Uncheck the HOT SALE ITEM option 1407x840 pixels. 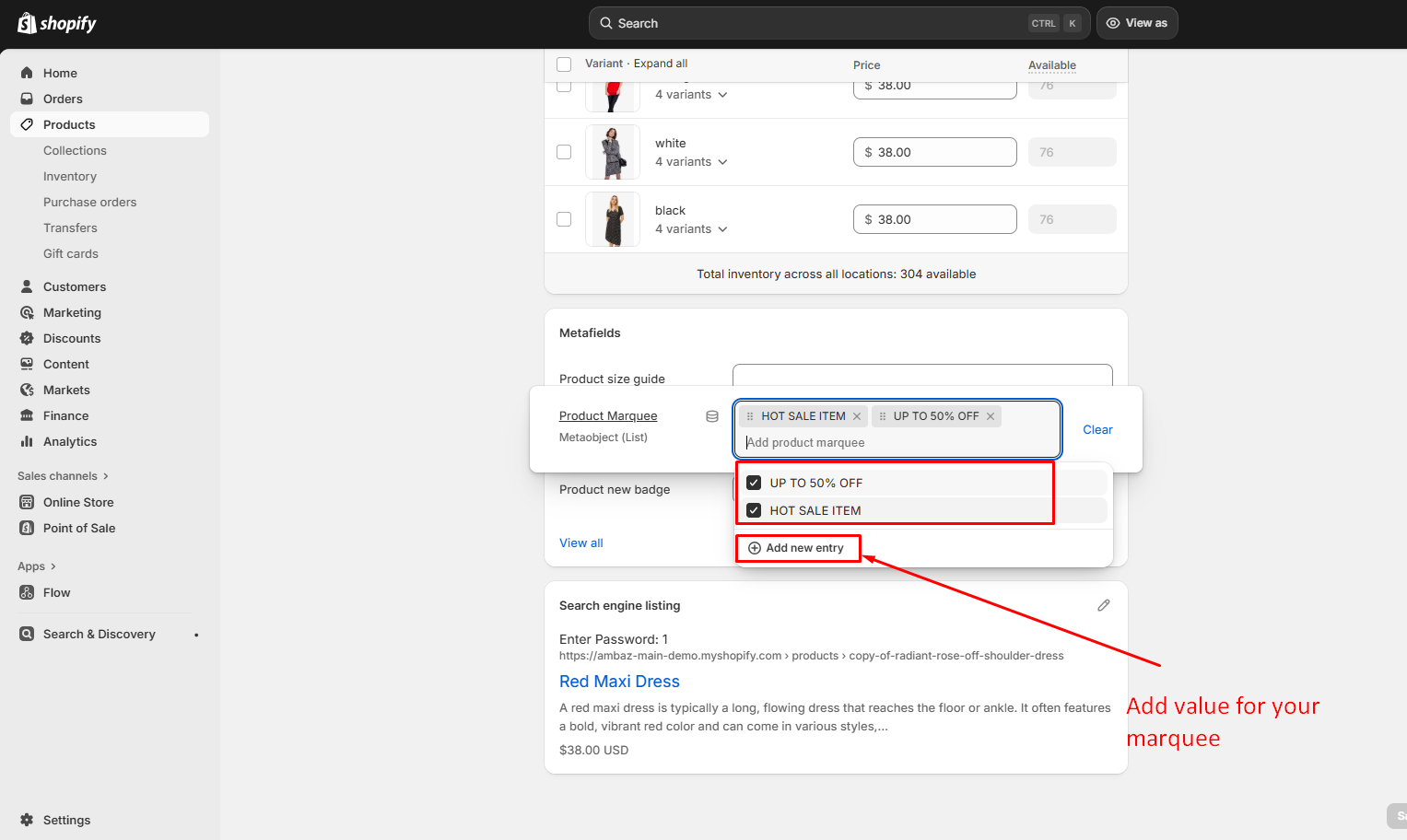click(x=754, y=510)
